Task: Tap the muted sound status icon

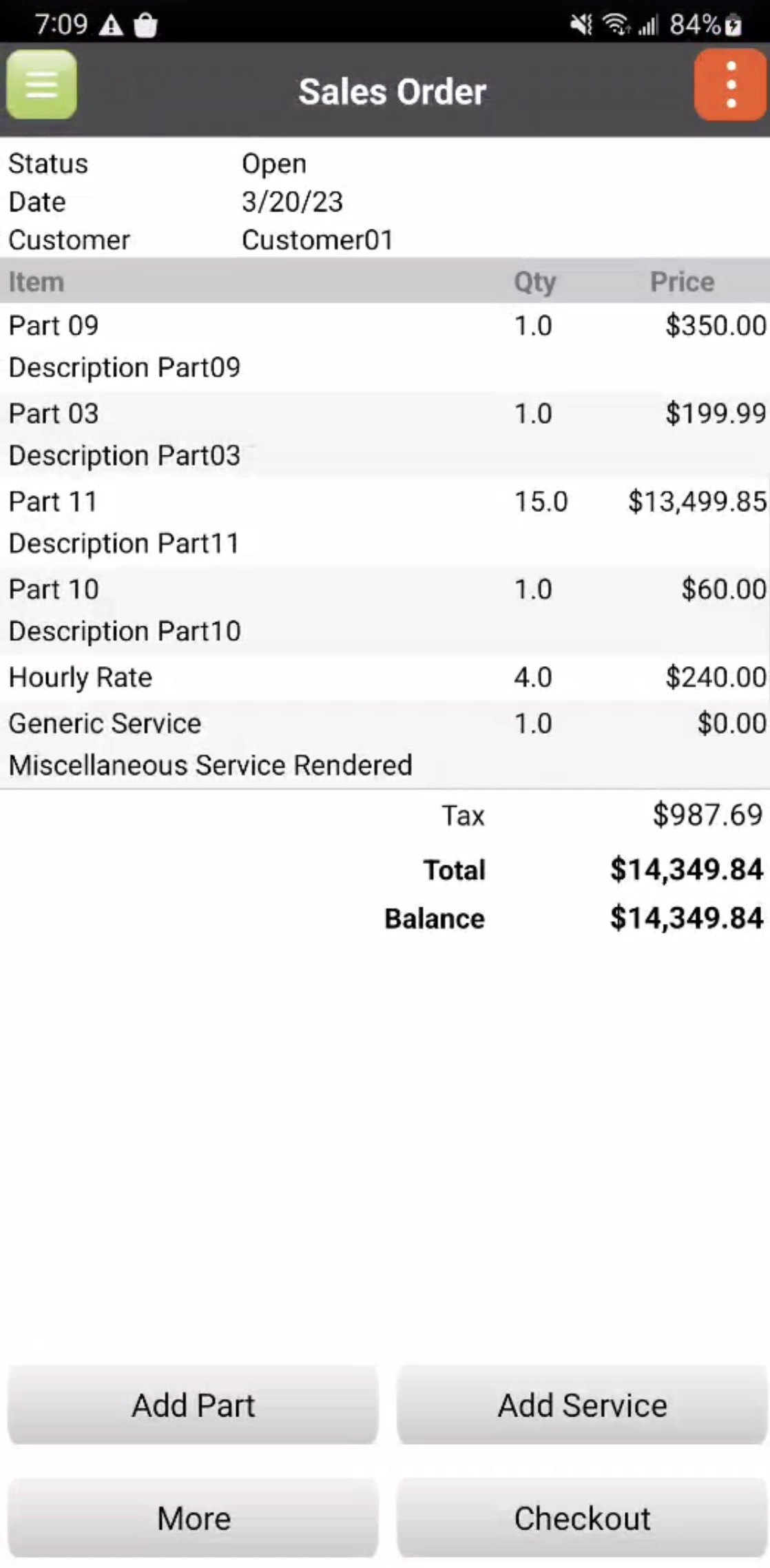Action: click(x=581, y=25)
